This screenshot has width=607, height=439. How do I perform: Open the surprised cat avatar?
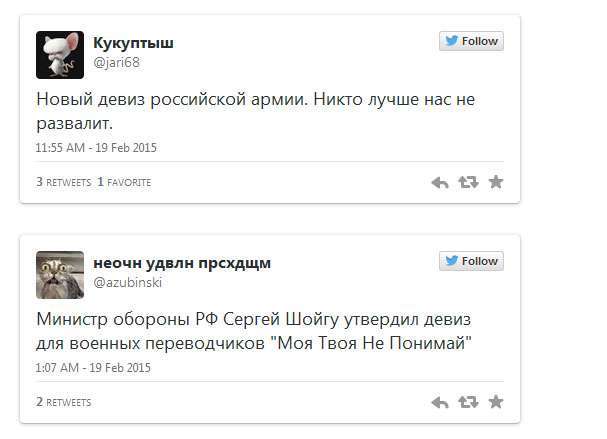[60, 275]
